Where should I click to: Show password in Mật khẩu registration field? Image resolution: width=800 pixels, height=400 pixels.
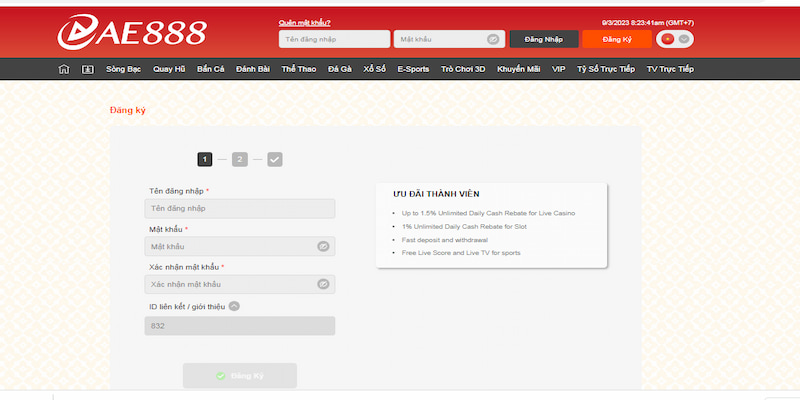pos(323,246)
